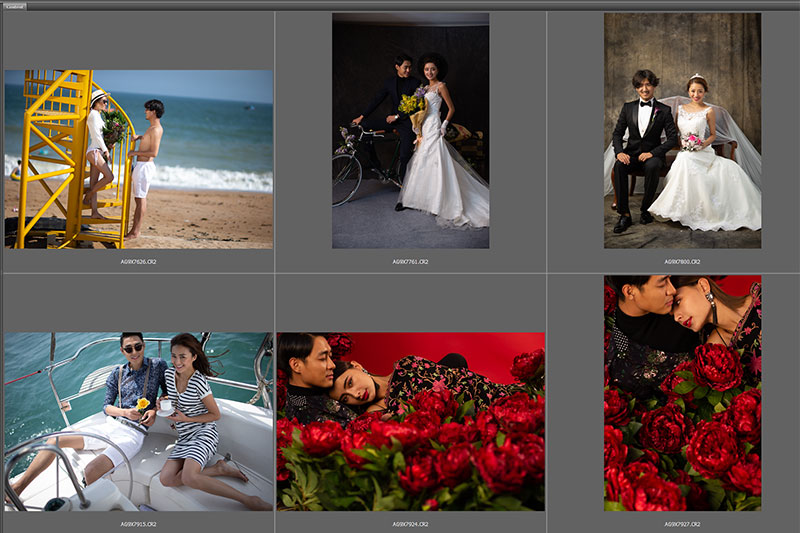Select the bride with bicycle photo thumbnail

click(411, 131)
